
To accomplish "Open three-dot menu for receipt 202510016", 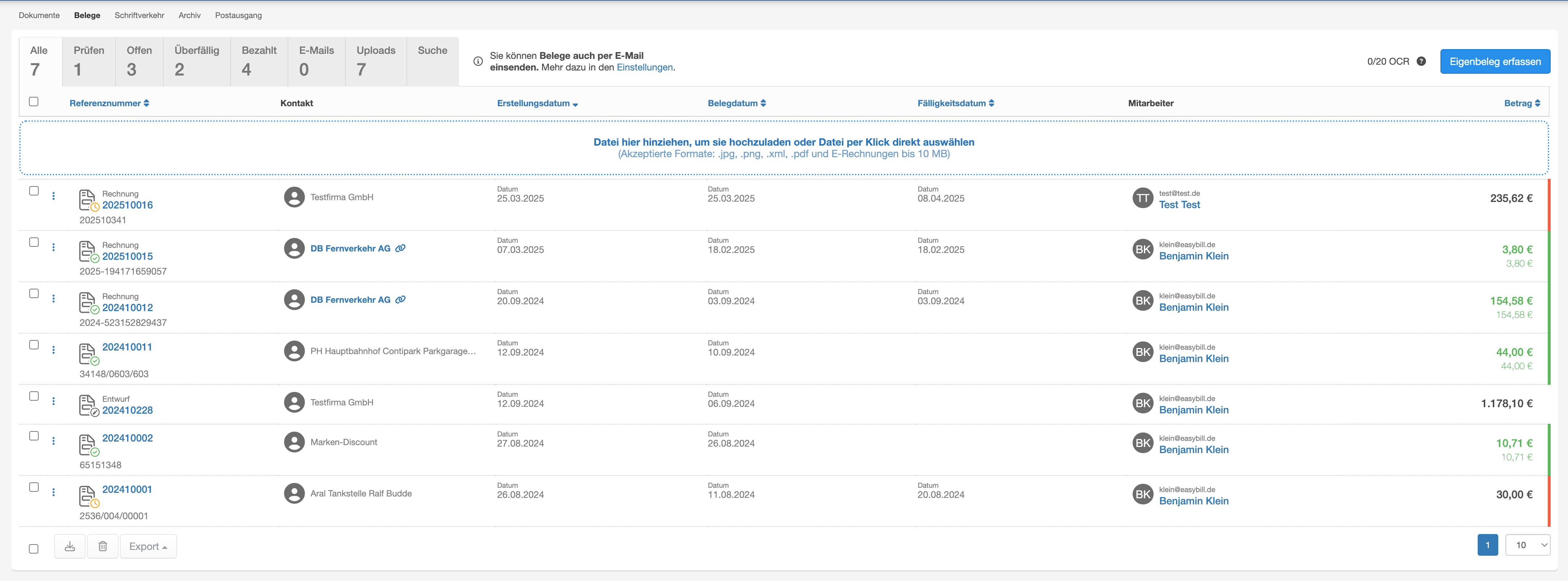I will (53, 196).
